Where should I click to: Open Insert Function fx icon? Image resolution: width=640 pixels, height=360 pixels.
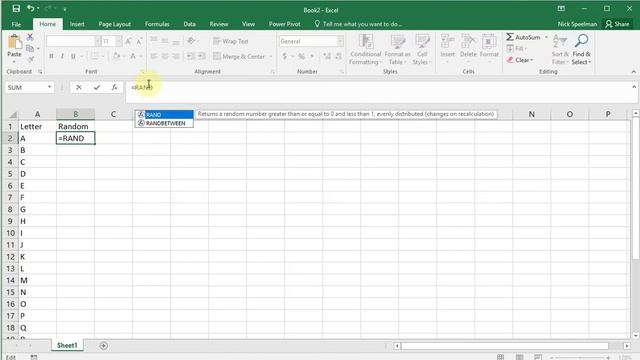pyautogui.click(x=115, y=87)
